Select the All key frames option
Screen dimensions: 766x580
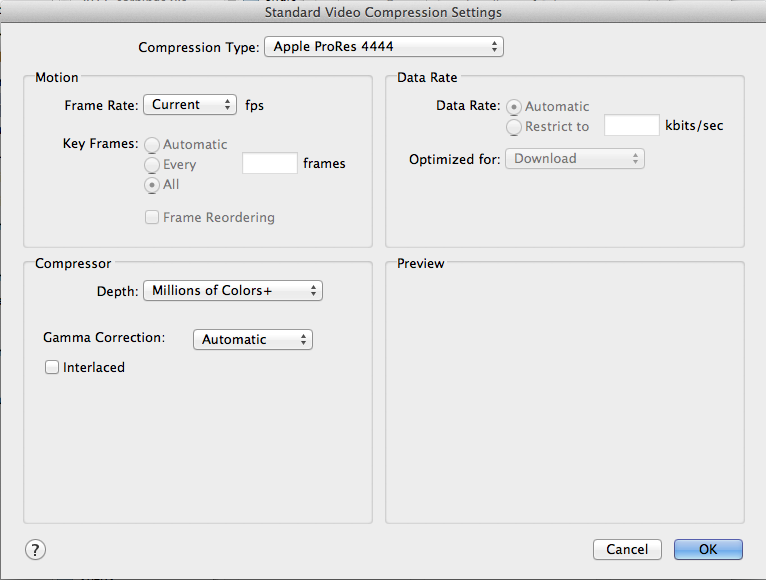[153, 185]
